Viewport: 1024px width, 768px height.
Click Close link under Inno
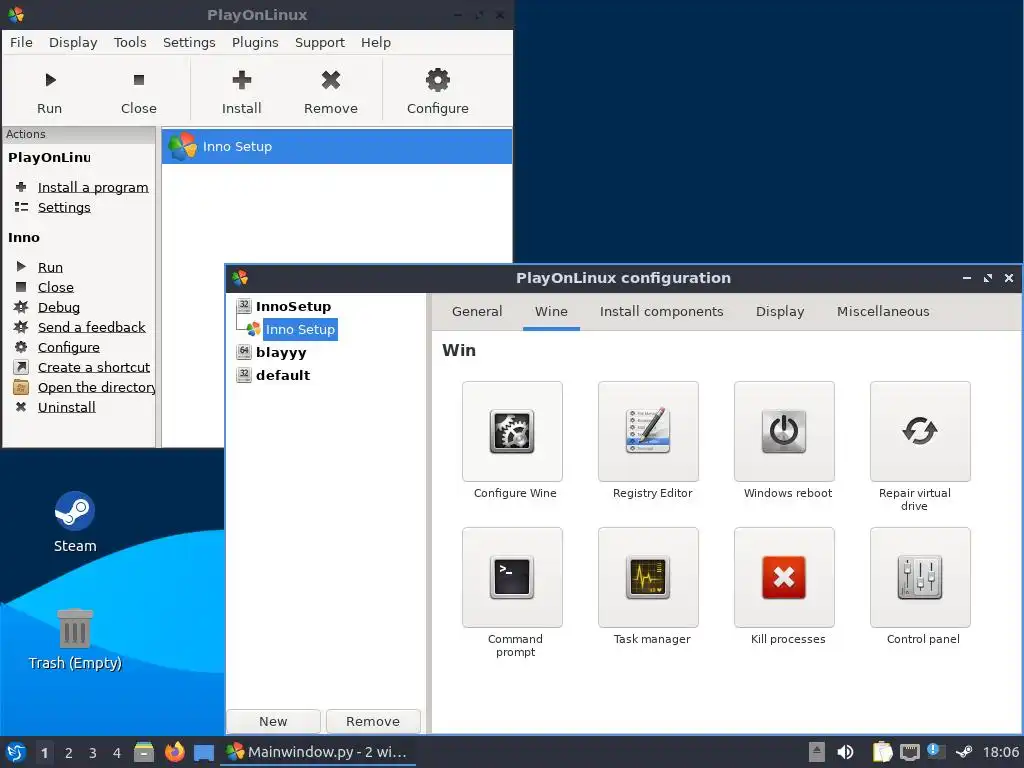point(56,287)
